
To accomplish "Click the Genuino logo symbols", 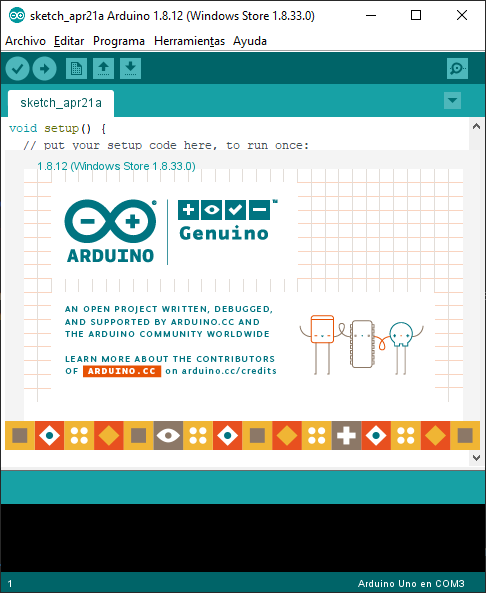I will 224,210.
